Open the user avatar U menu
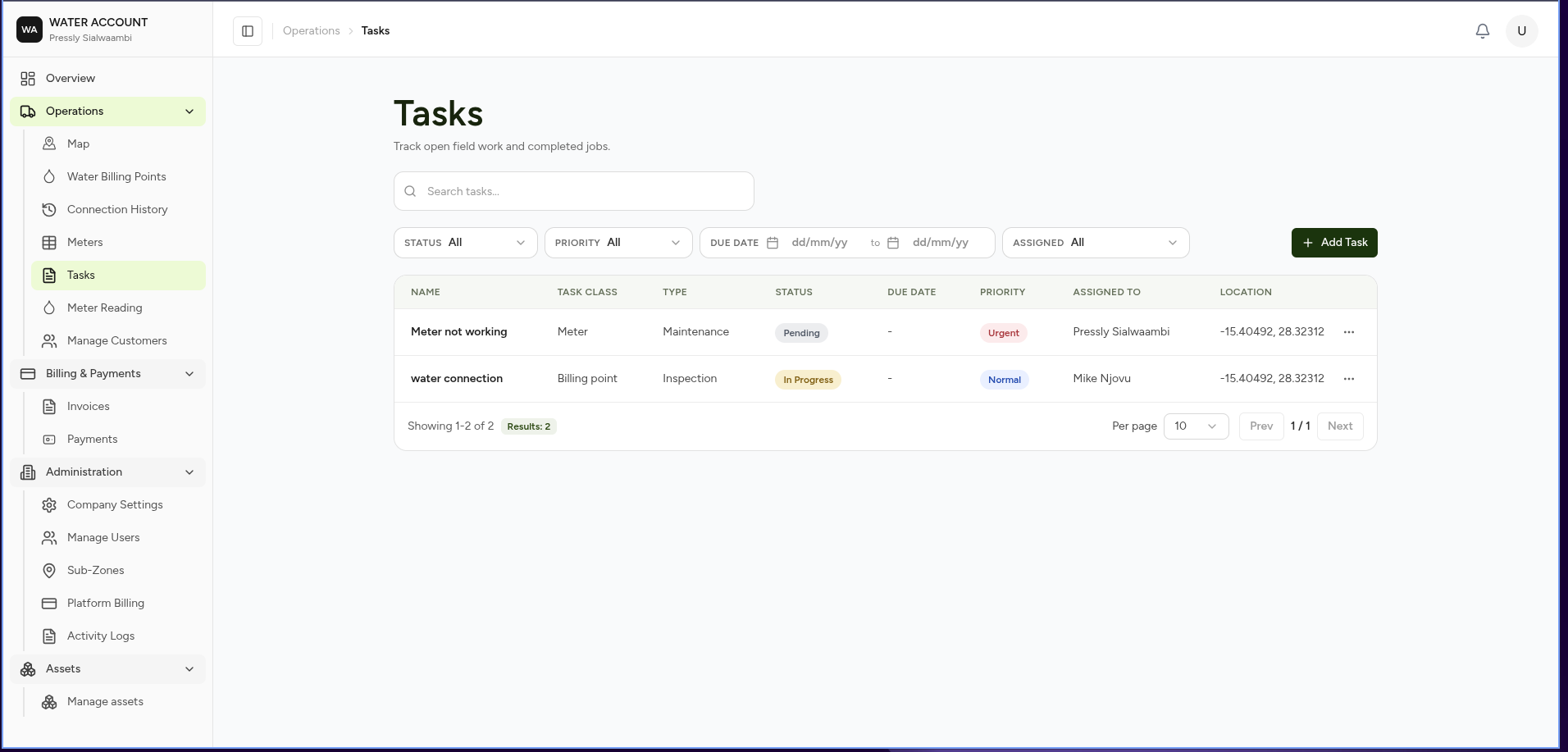This screenshot has width=1568, height=752. tap(1521, 31)
